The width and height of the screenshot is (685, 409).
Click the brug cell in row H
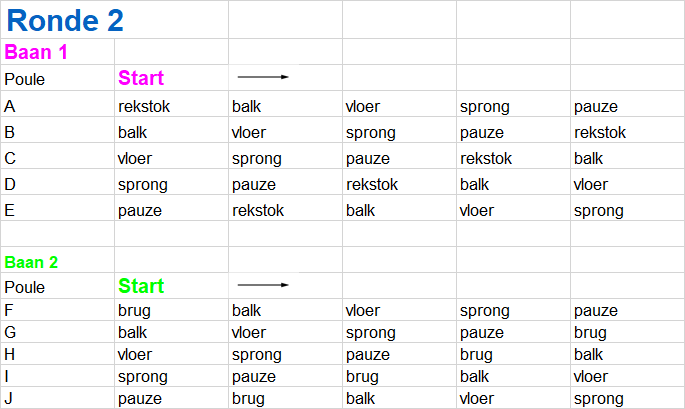point(513,354)
